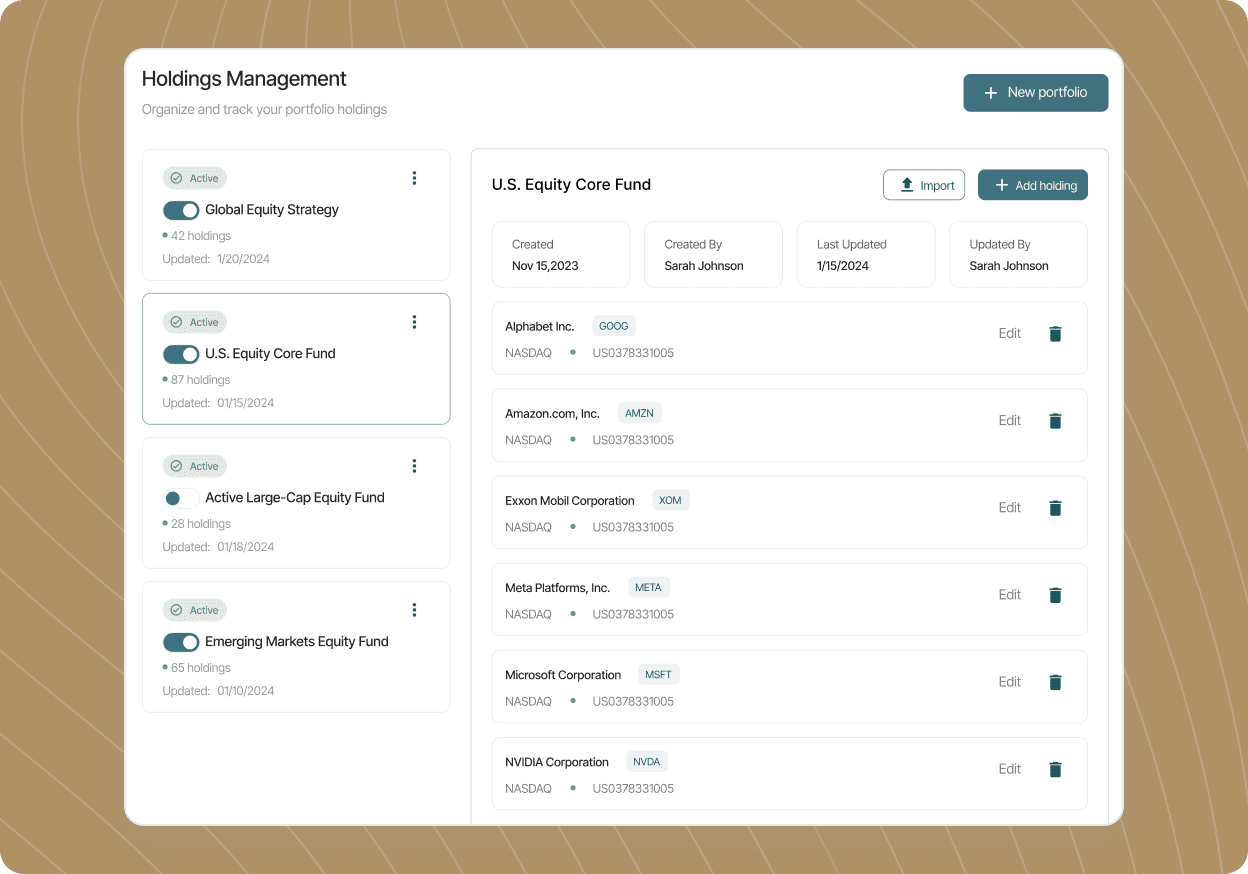Click the New portfolio button
This screenshot has height=874, width=1248.
tap(1036, 93)
